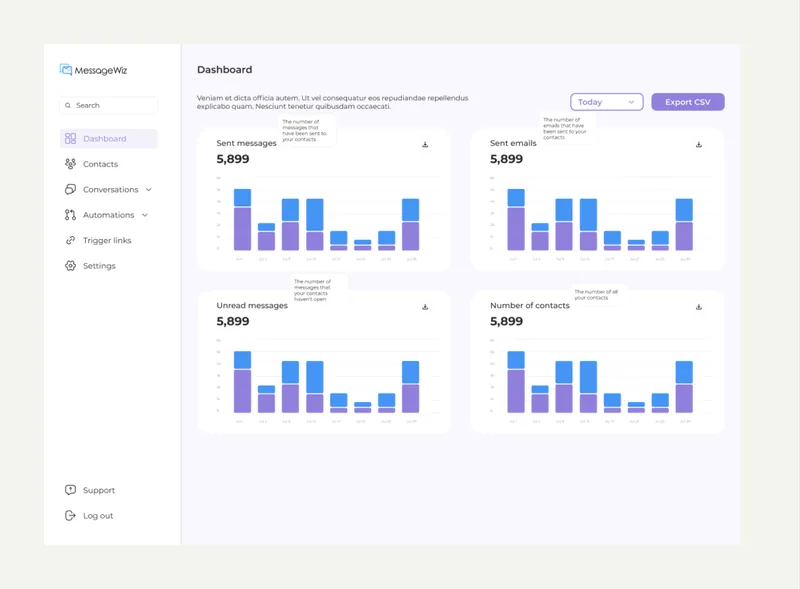Click the Settings gear icon
This screenshot has height=589, width=800.
(70, 266)
